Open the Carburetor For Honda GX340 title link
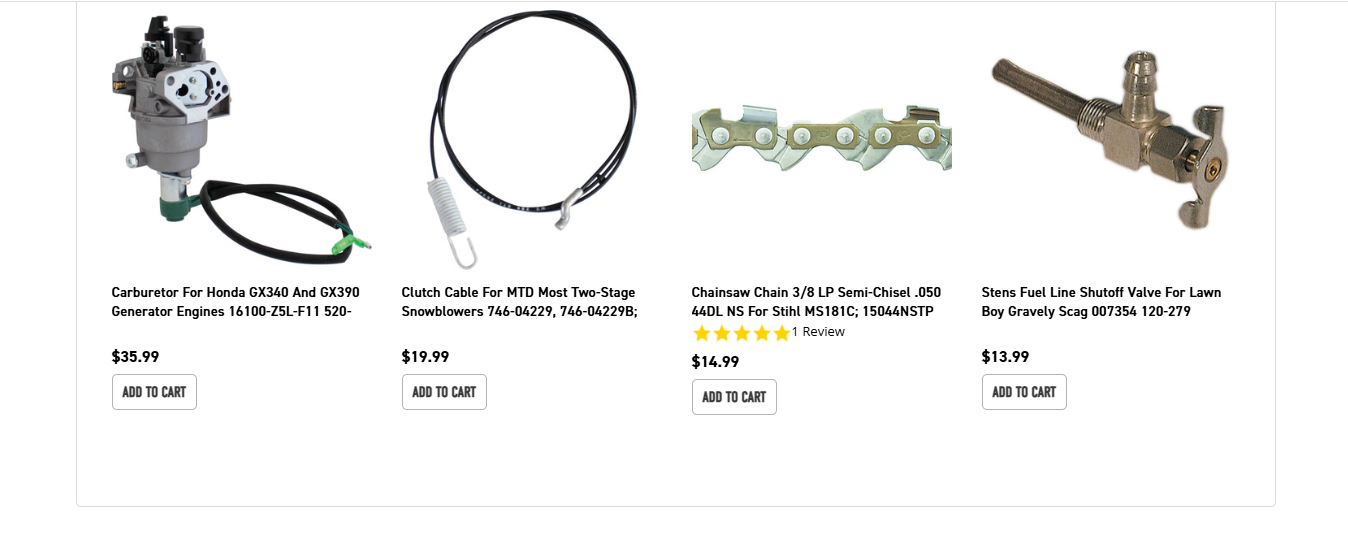 tap(236, 302)
